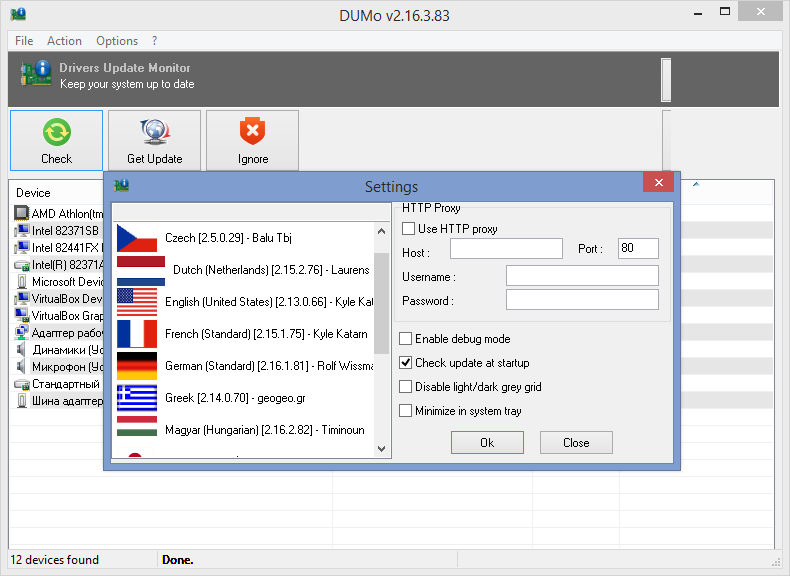The height and width of the screenshot is (576, 790).
Task: Click the AMD Athlon processor icon
Action: point(22,213)
